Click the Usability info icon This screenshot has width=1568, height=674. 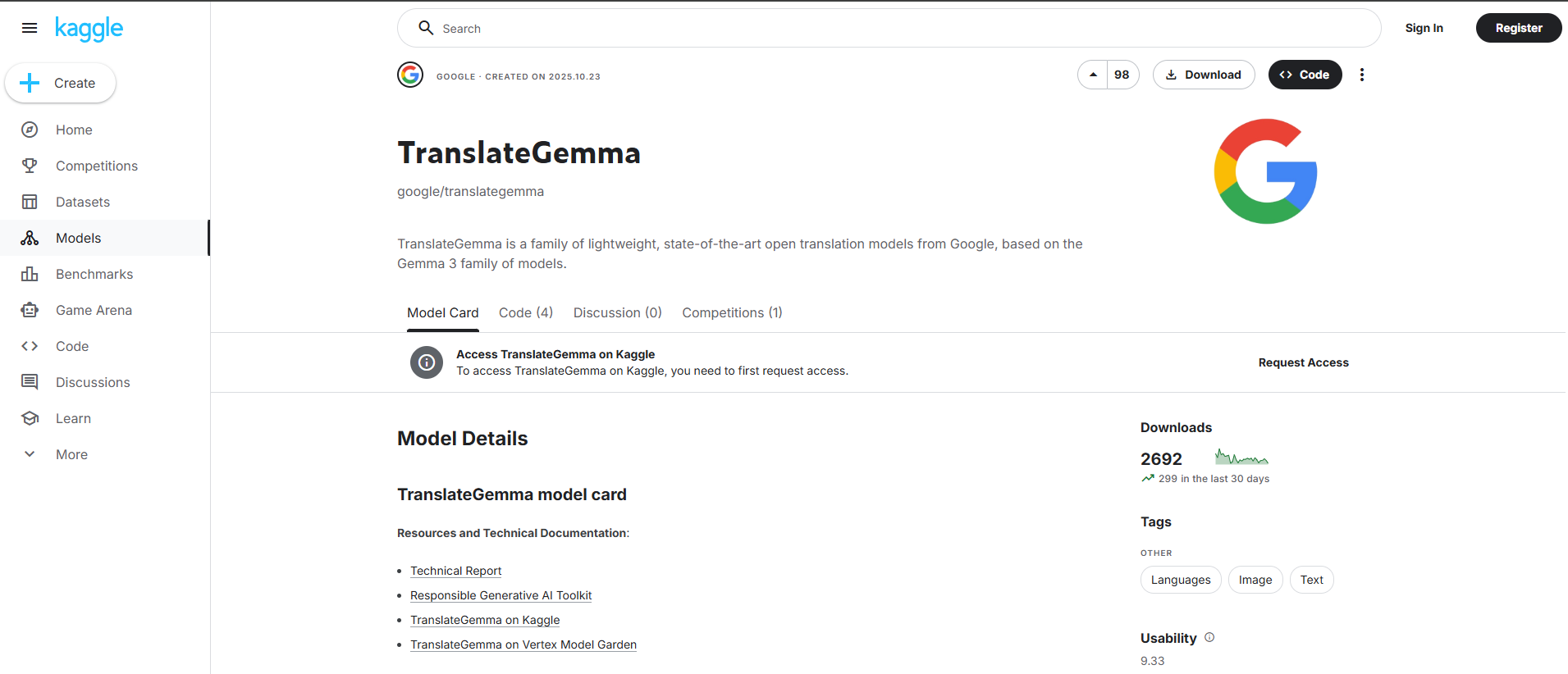1209,637
